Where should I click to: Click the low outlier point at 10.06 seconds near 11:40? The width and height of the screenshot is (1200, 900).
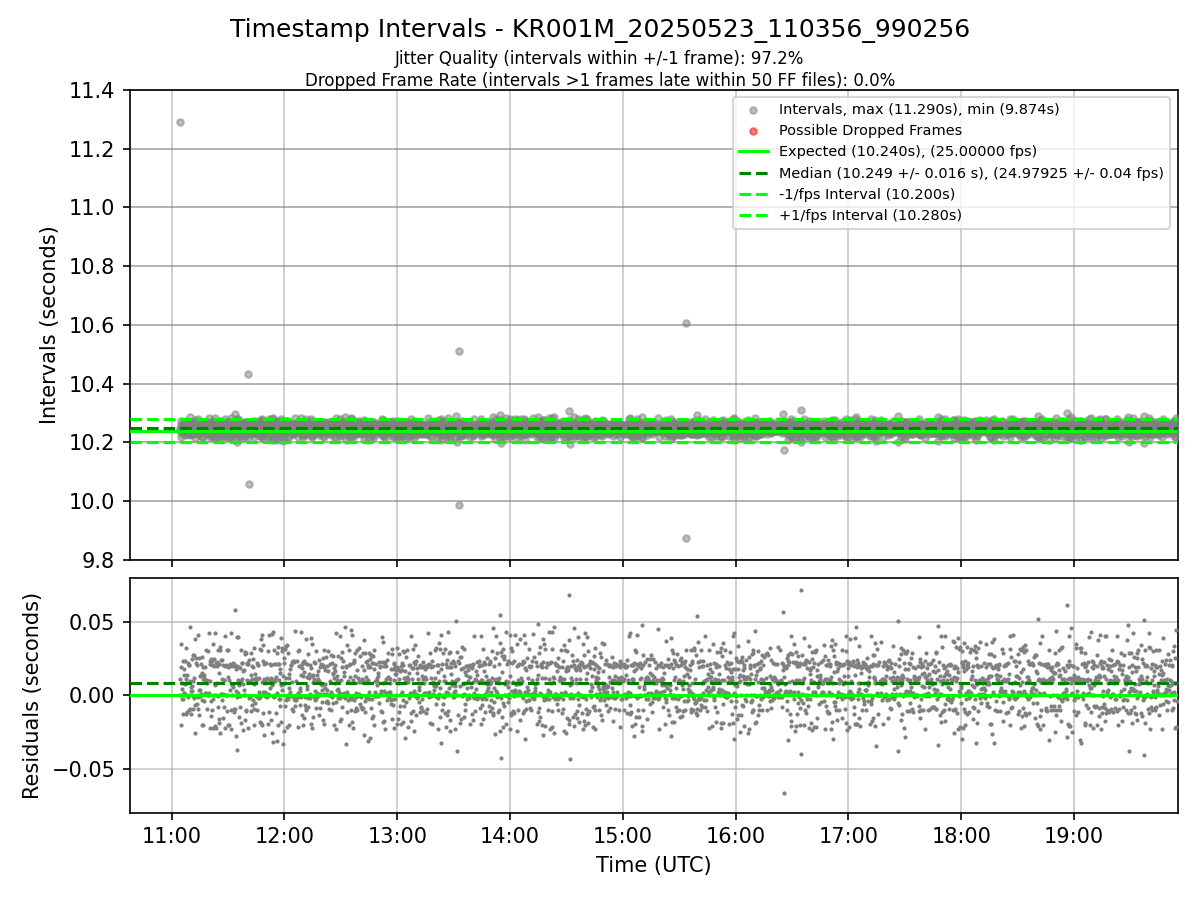click(x=249, y=484)
